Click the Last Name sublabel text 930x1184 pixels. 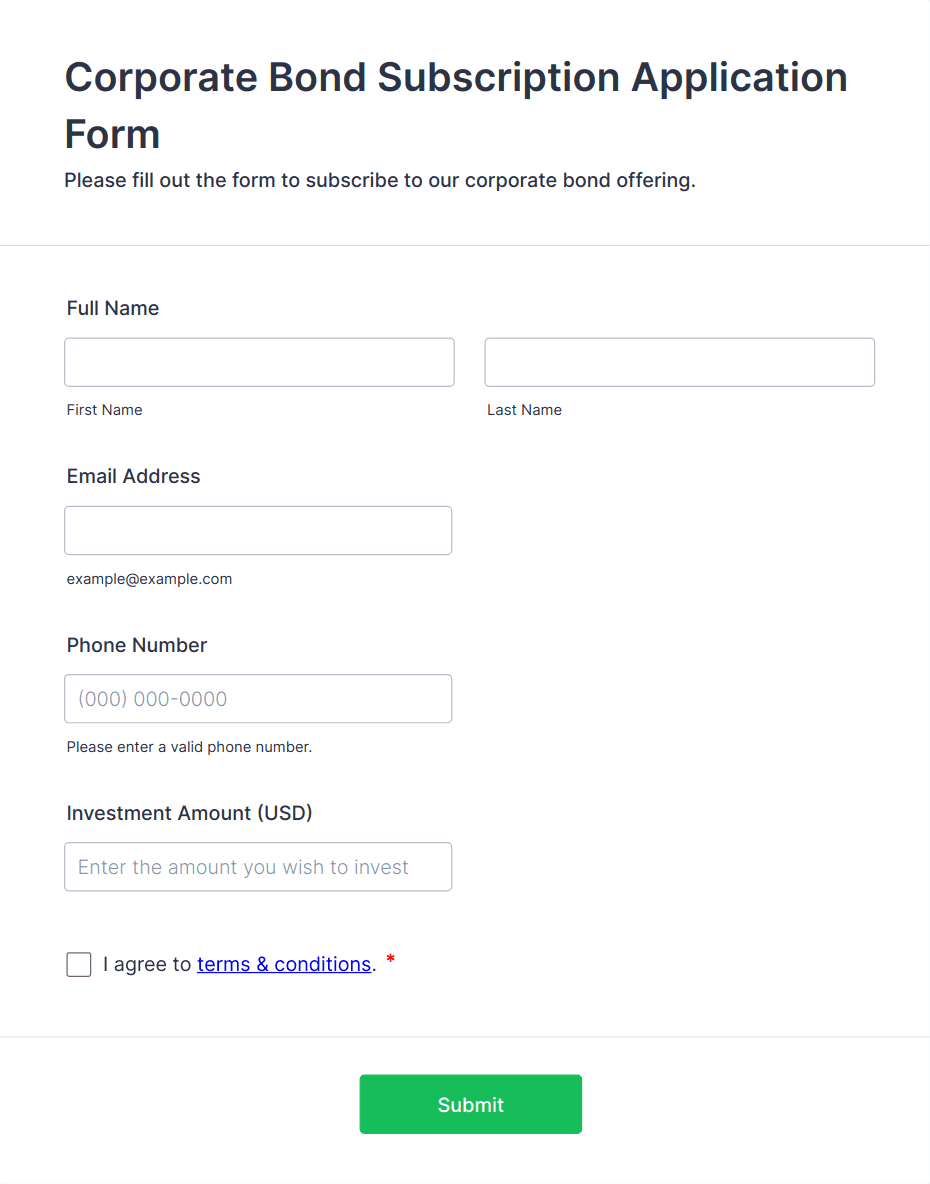point(525,410)
